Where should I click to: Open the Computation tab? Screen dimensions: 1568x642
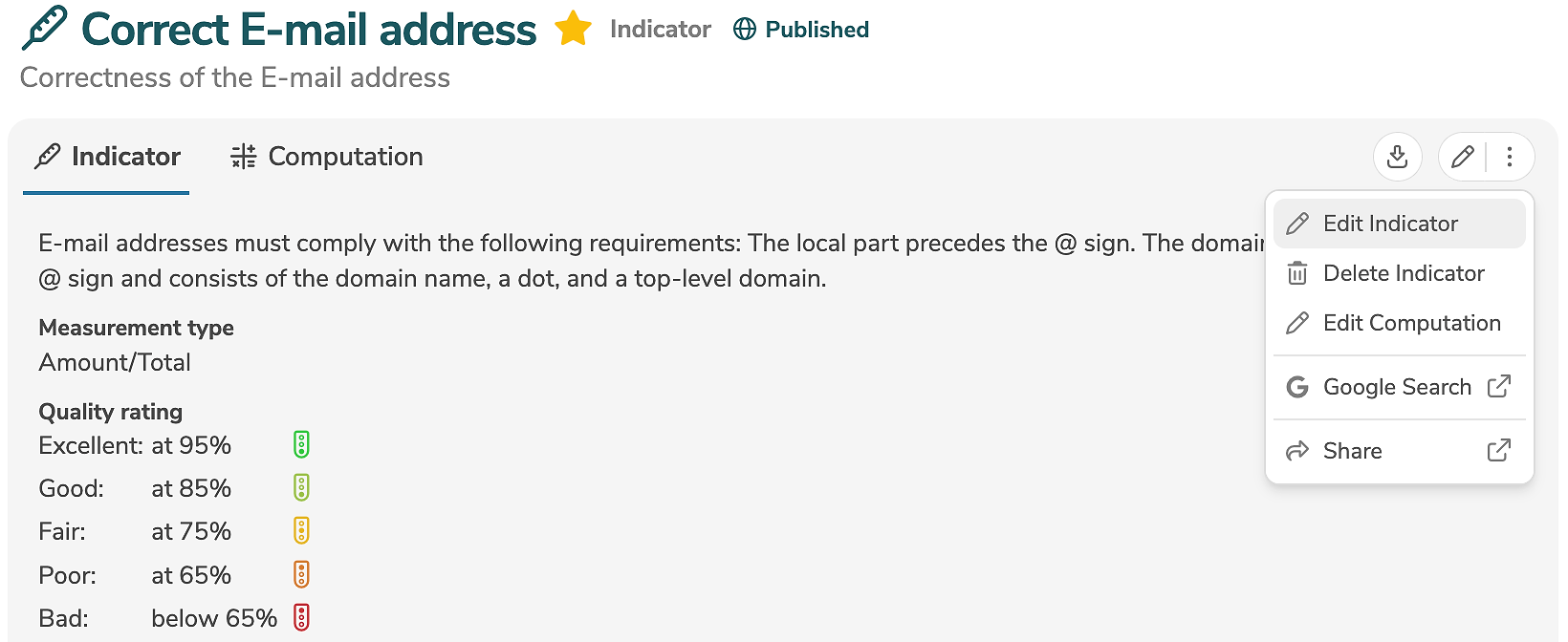coord(327,157)
